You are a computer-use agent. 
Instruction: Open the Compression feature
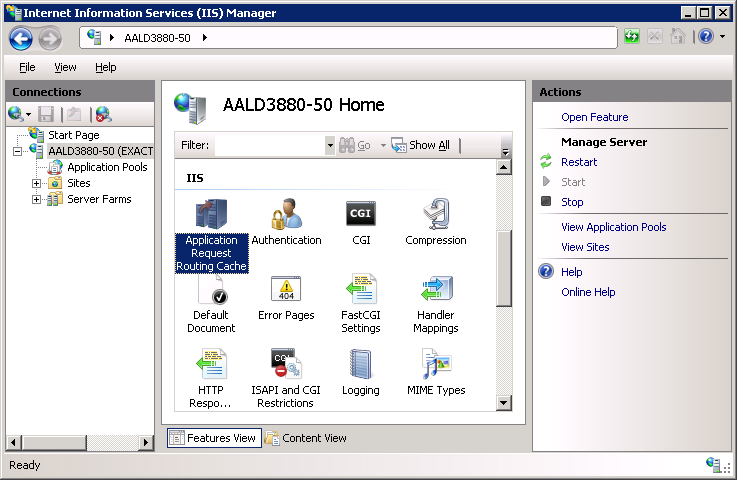pyautogui.click(x=436, y=222)
